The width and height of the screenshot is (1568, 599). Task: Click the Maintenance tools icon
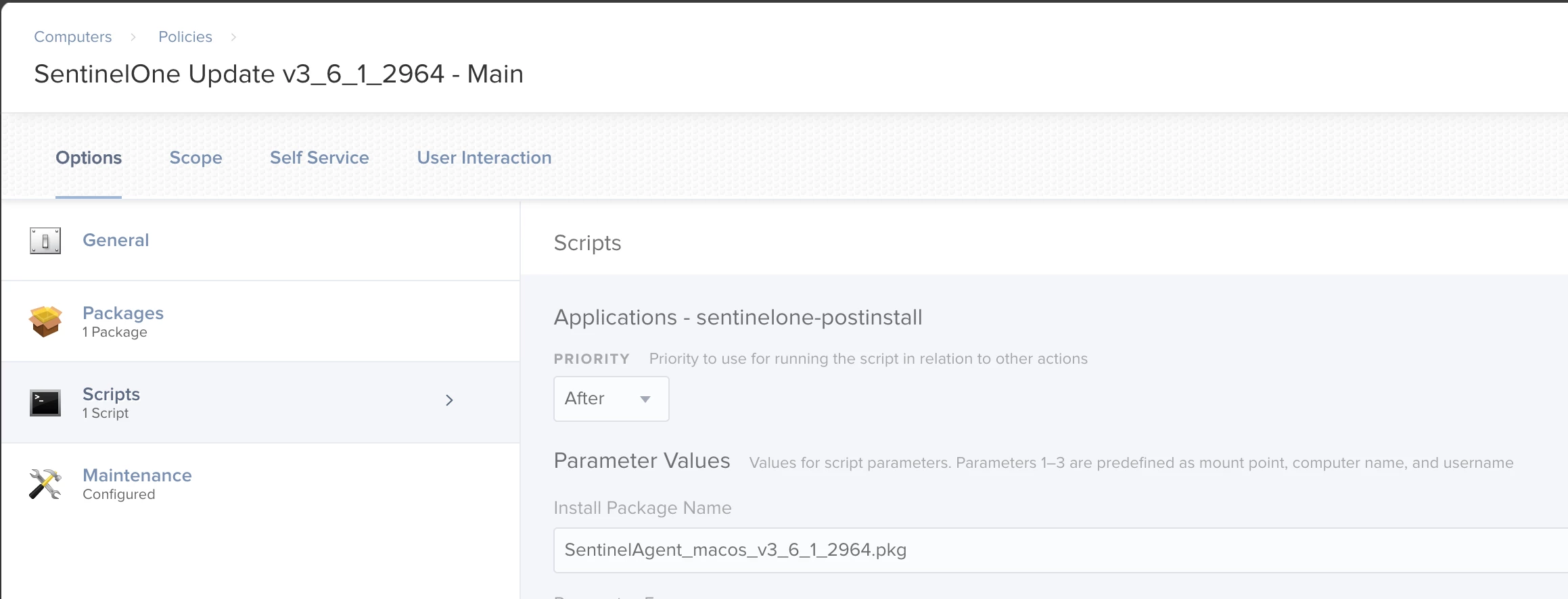click(45, 484)
